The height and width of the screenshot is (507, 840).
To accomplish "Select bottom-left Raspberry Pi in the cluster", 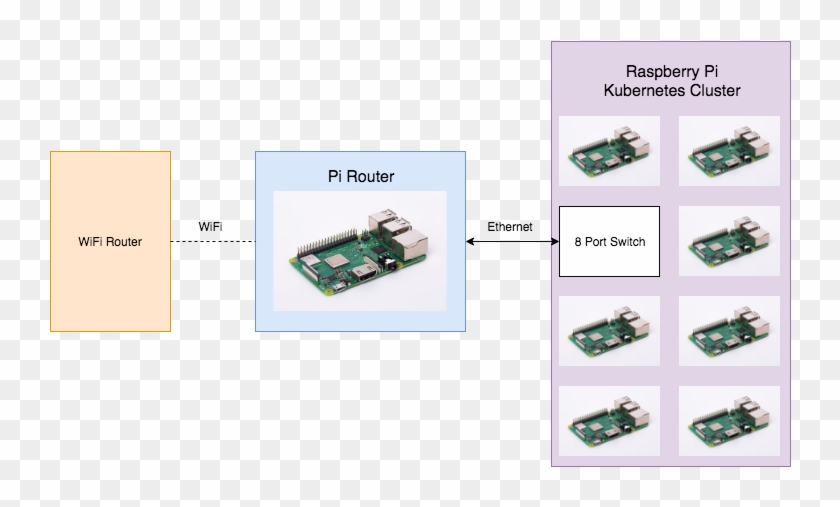I will click(610, 421).
